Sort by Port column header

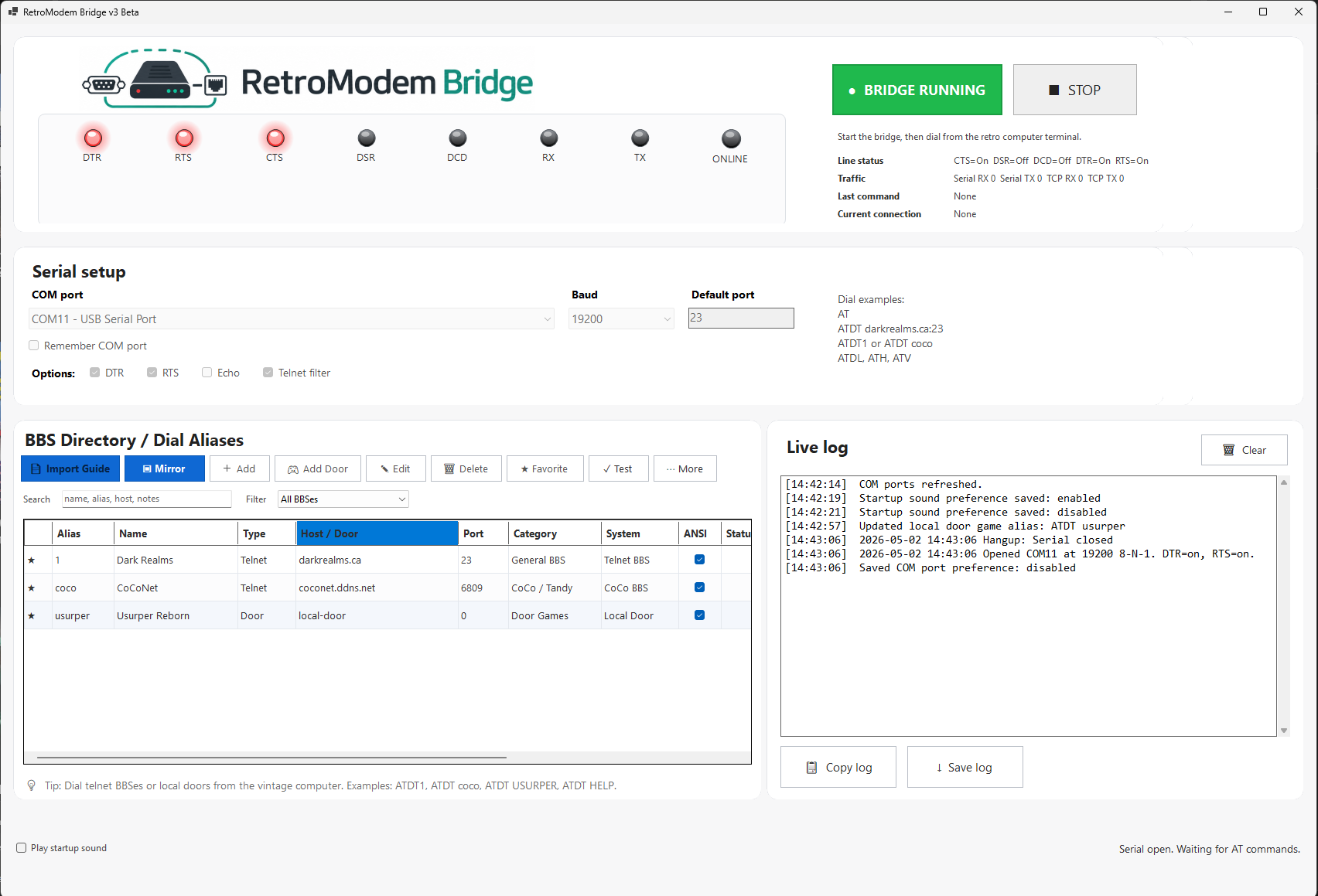point(483,533)
